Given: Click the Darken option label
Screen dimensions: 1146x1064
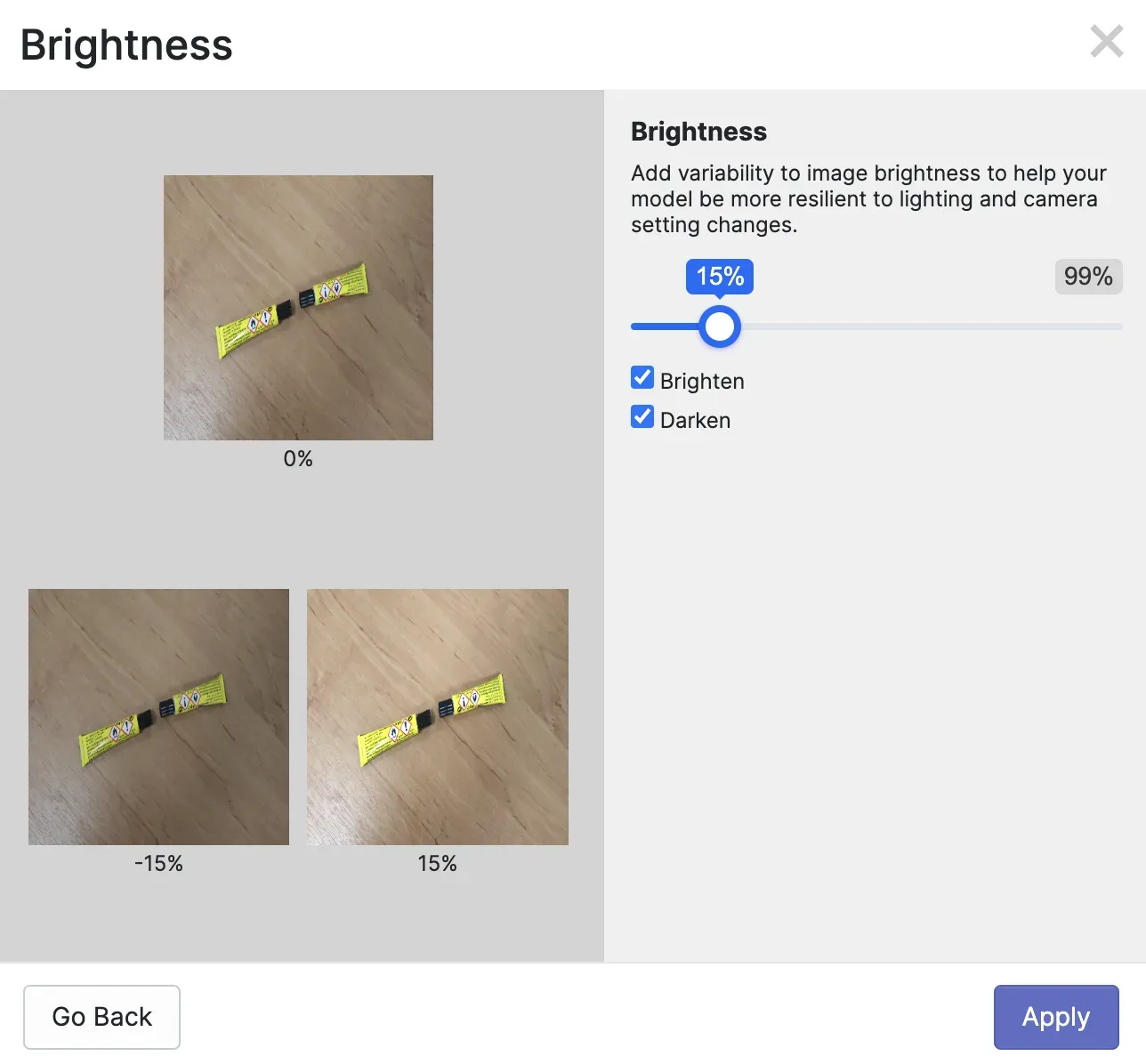Looking at the screenshot, I should click(695, 421).
